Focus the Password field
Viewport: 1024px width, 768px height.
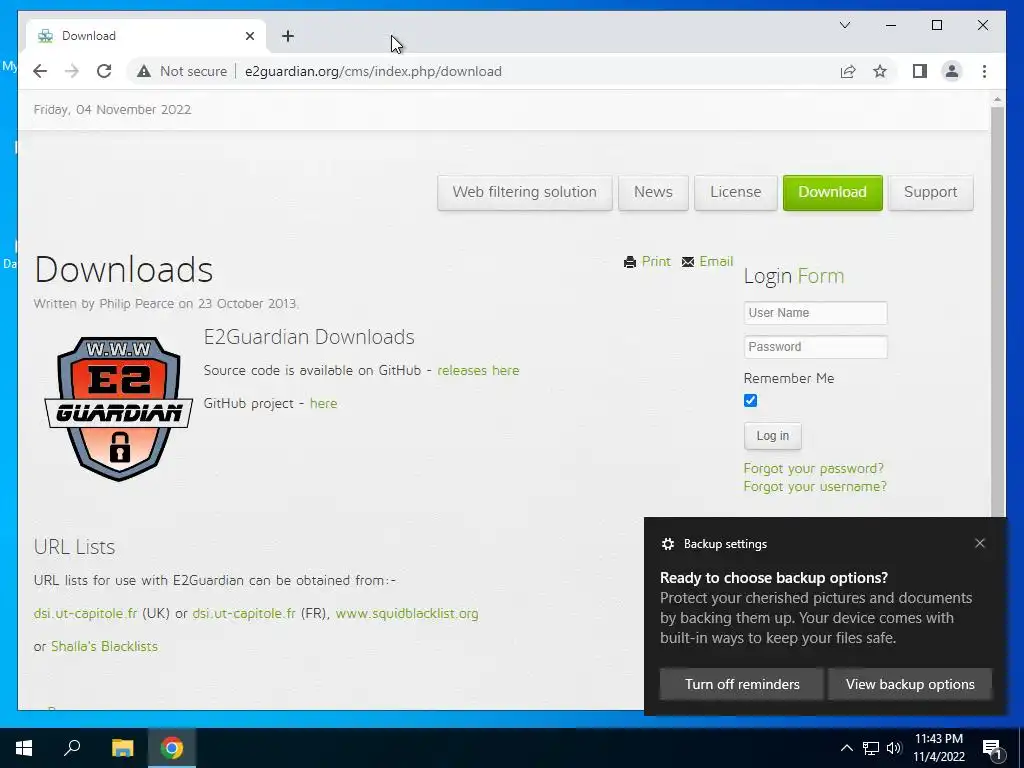click(x=815, y=347)
